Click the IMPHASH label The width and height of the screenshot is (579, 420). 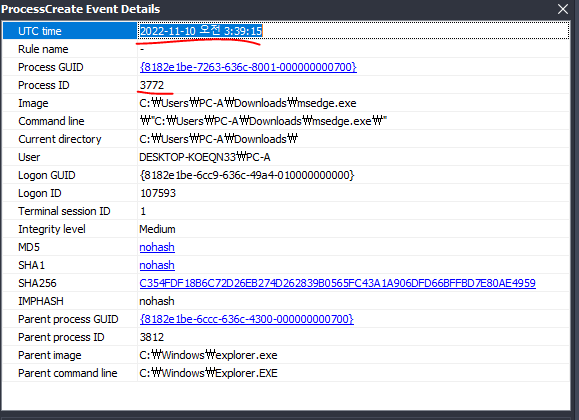tap(41, 301)
